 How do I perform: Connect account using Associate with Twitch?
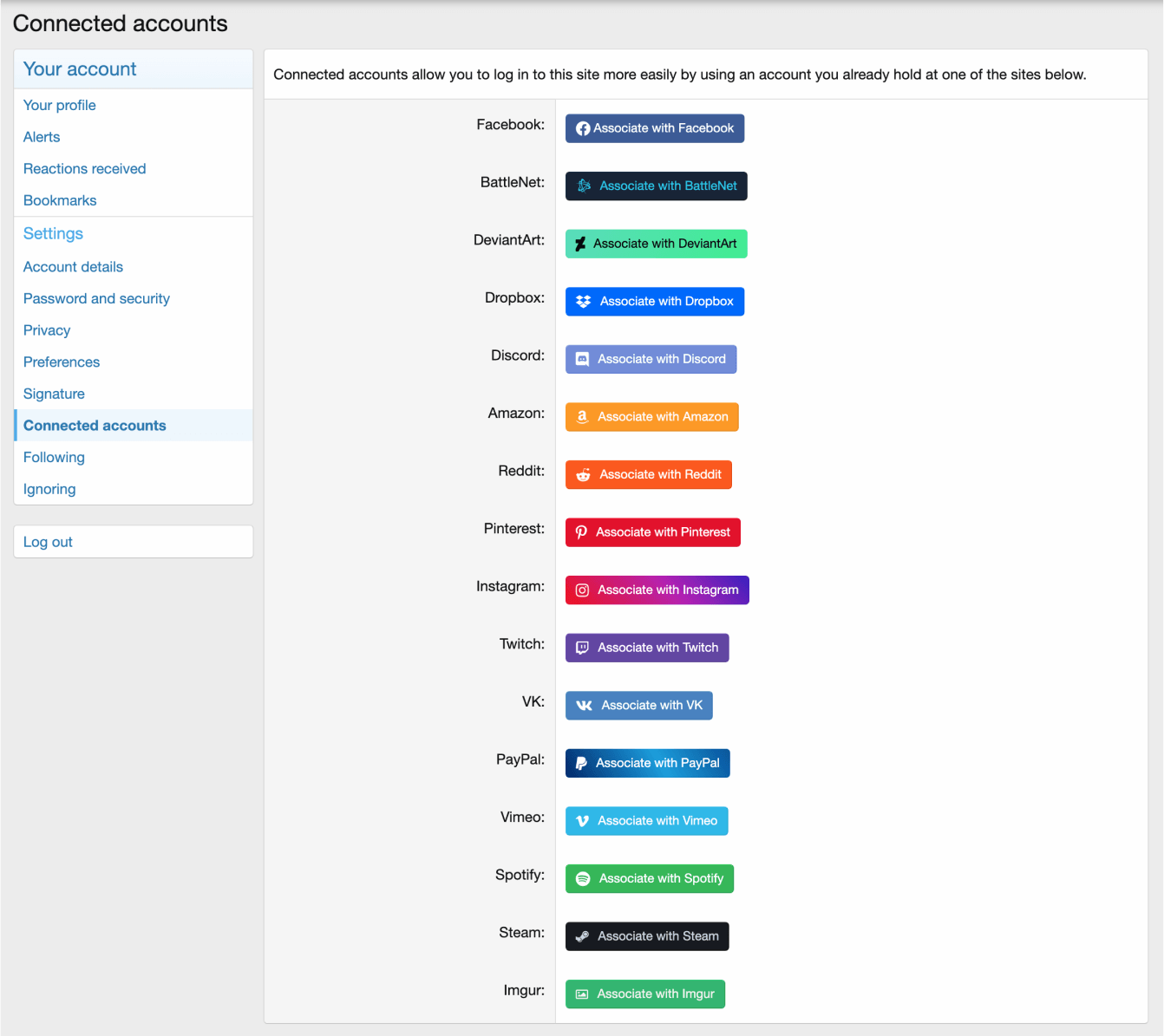(x=647, y=648)
